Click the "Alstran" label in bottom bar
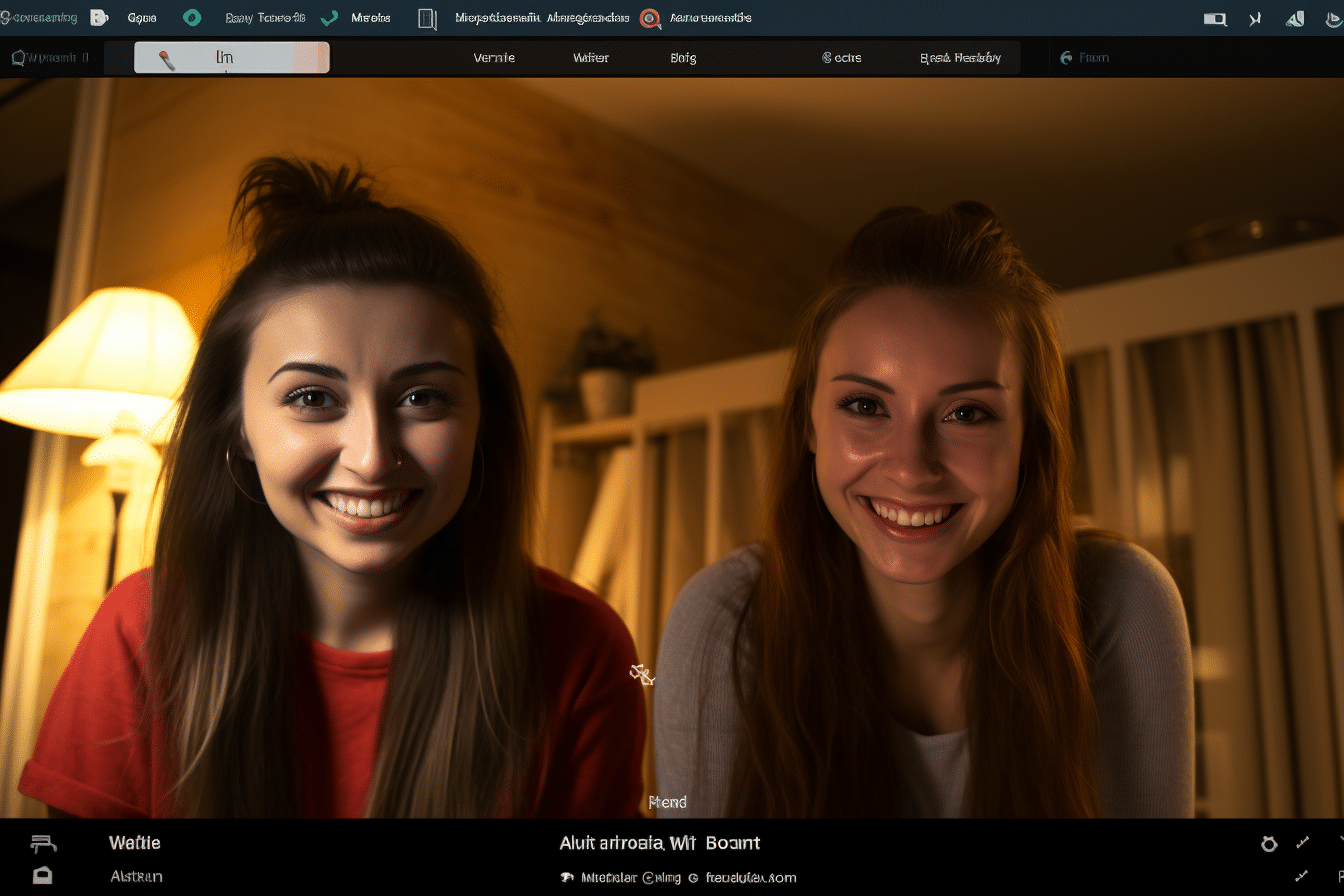This screenshot has height=896, width=1344. tap(136, 877)
